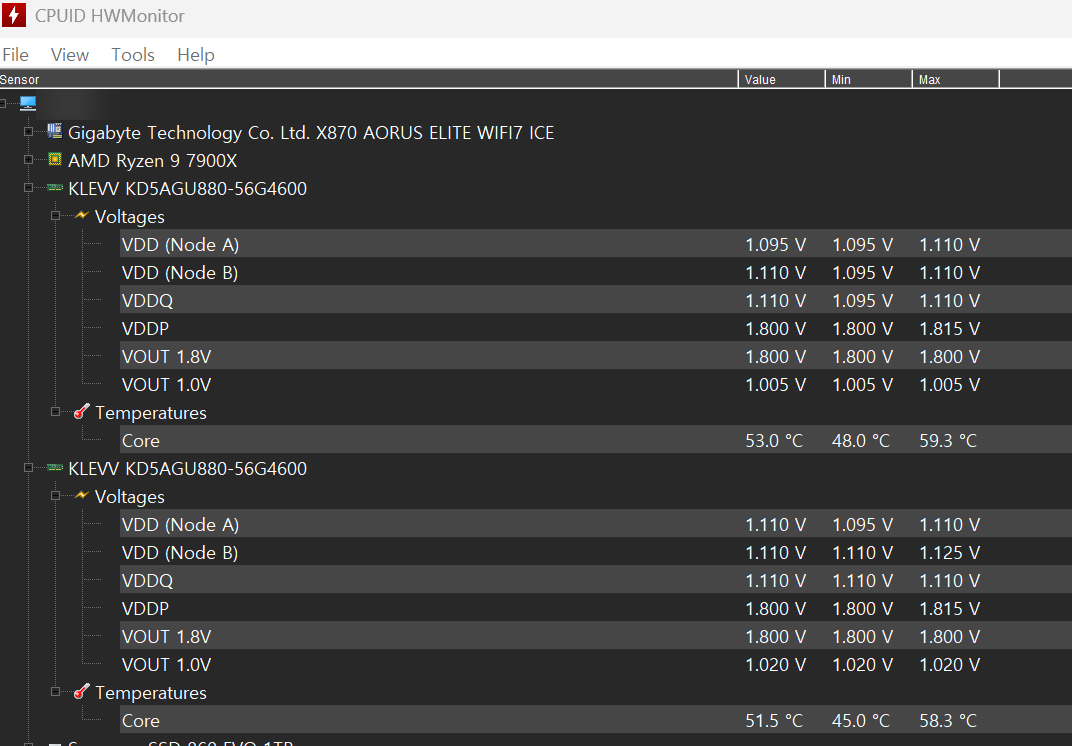The width and height of the screenshot is (1072, 746).
Task: Click the Value column header
Action: [781, 79]
